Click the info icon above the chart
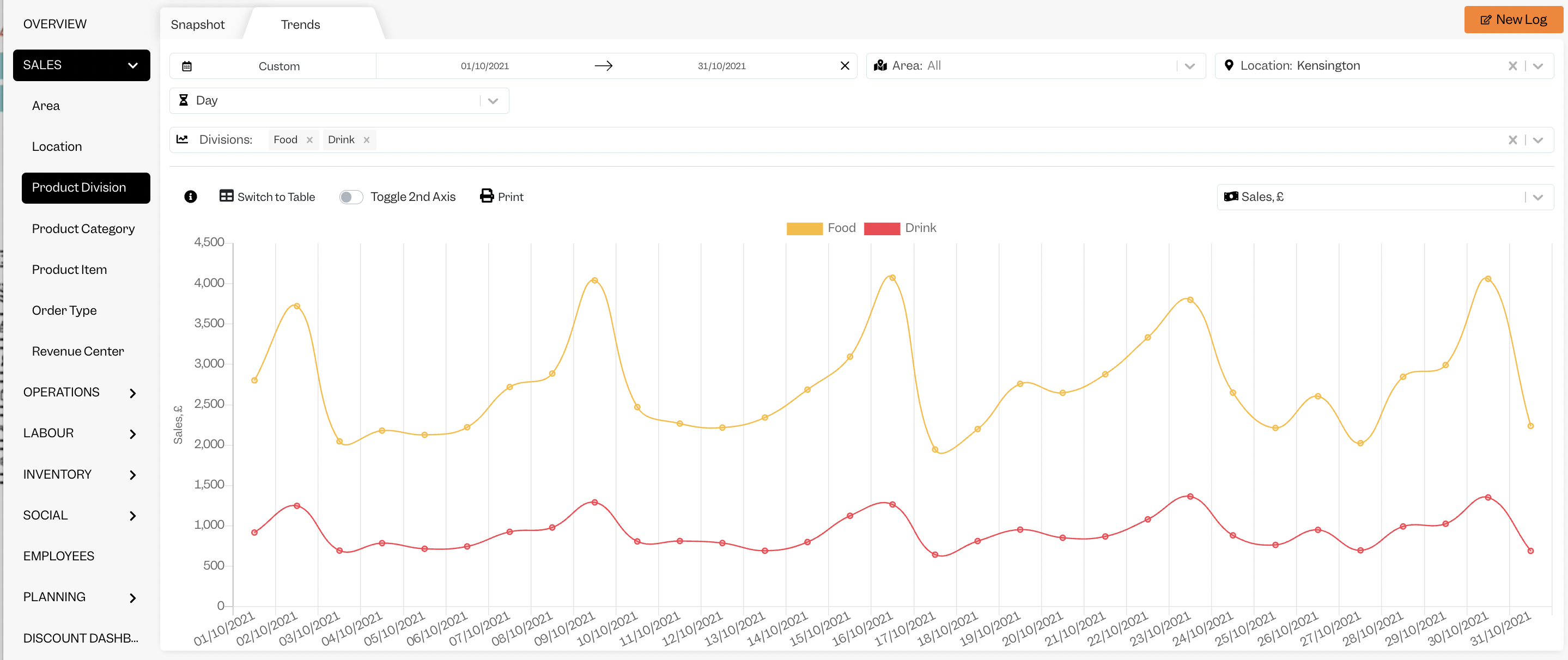This screenshot has height=660, width=1568. click(191, 197)
